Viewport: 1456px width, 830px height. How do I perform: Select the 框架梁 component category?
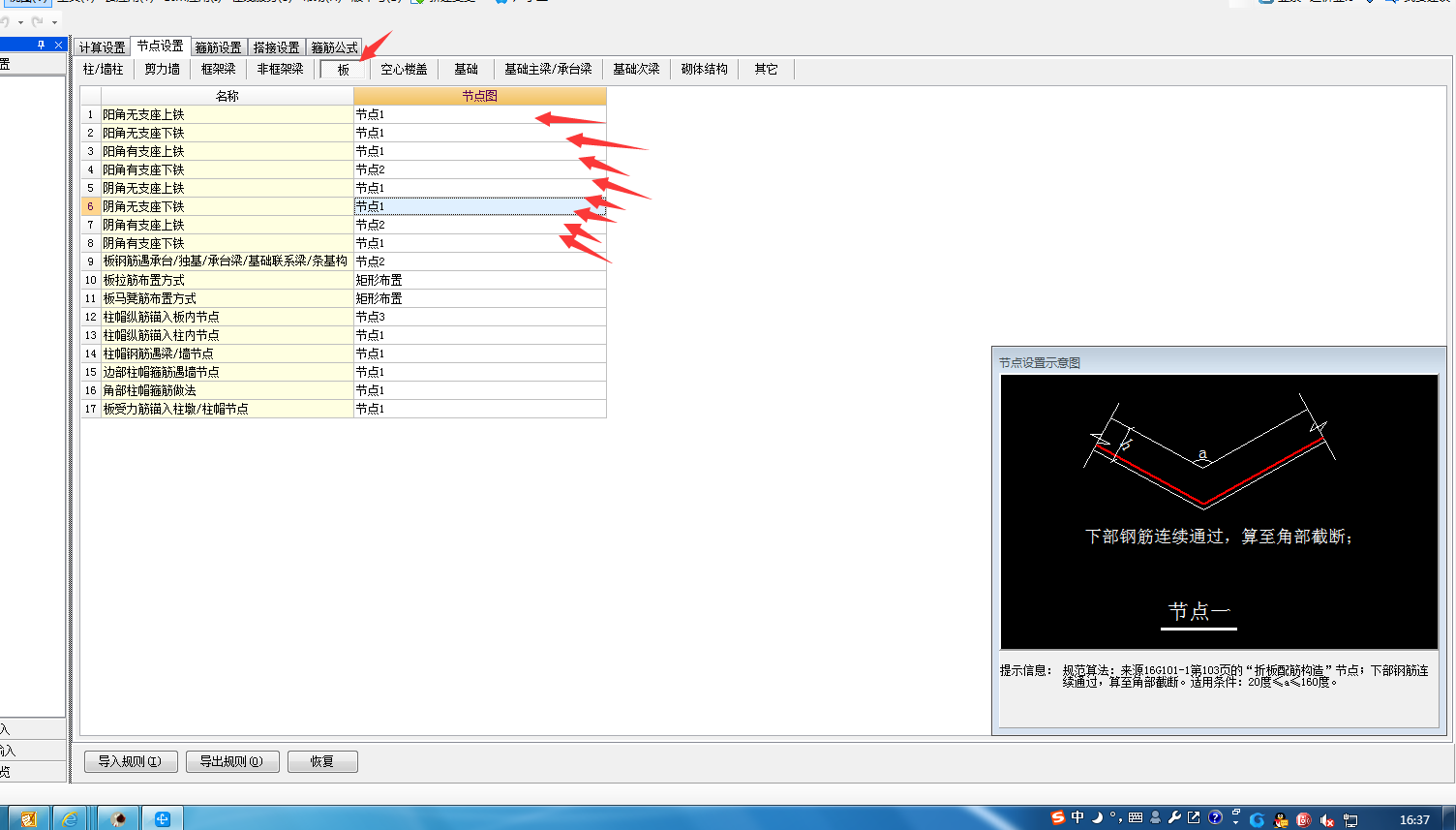219,69
